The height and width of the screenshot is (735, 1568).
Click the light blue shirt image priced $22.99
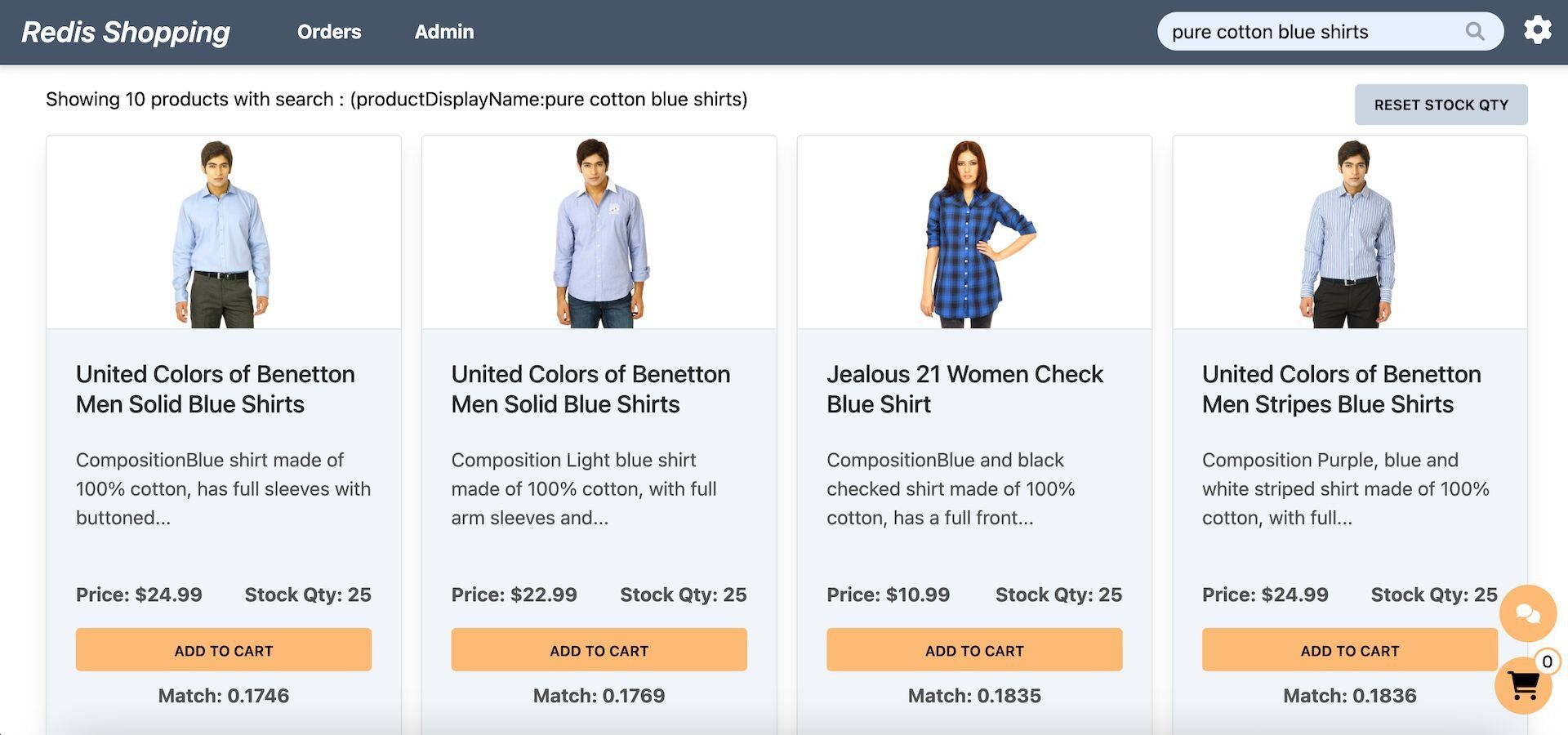pos(600,234)
